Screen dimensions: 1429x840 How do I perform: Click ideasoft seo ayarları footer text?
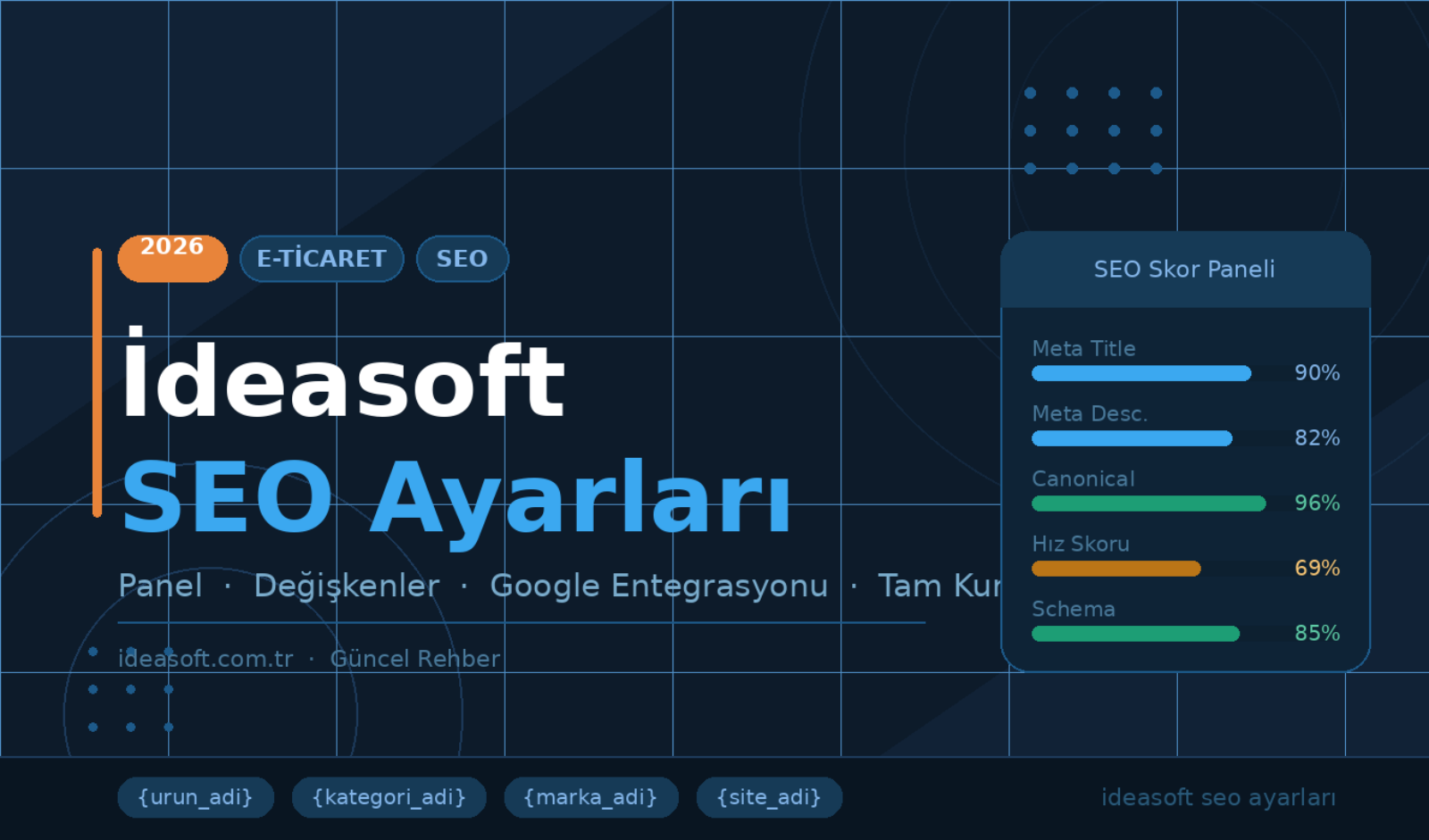[x=1218, y=798]
